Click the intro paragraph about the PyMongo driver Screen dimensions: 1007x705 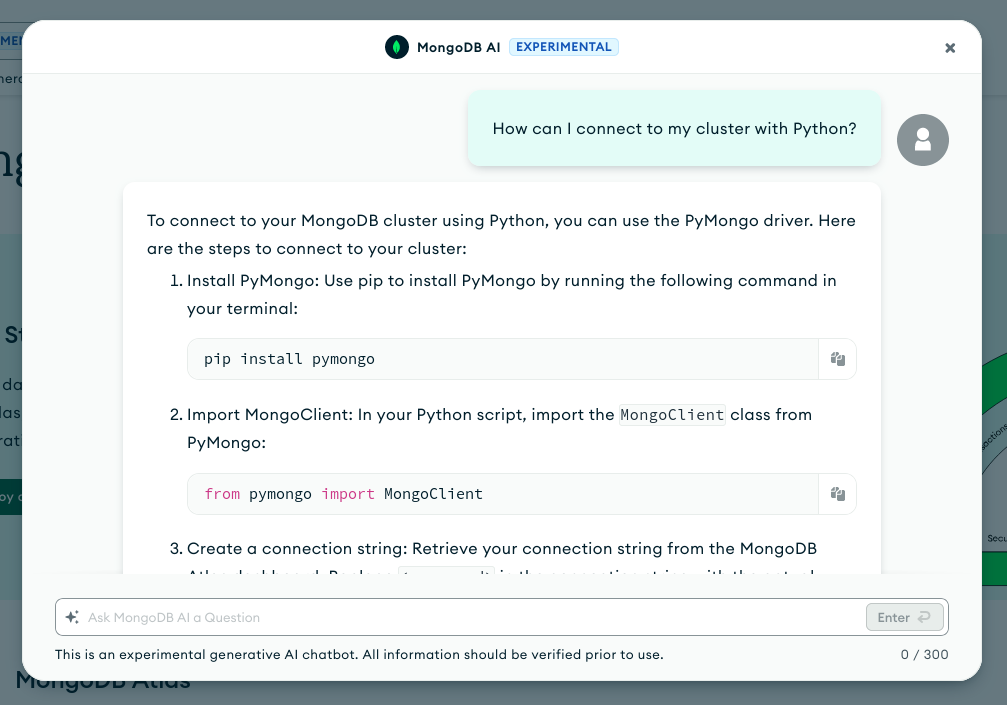[501, 234]
